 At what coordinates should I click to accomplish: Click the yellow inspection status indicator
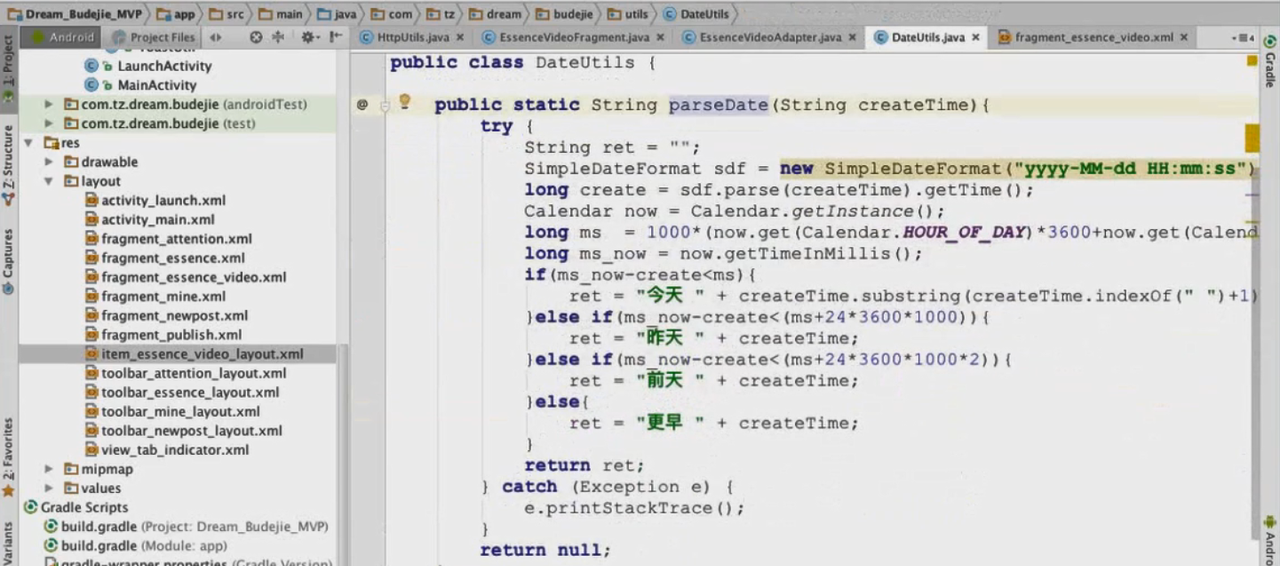point(1252,61)
